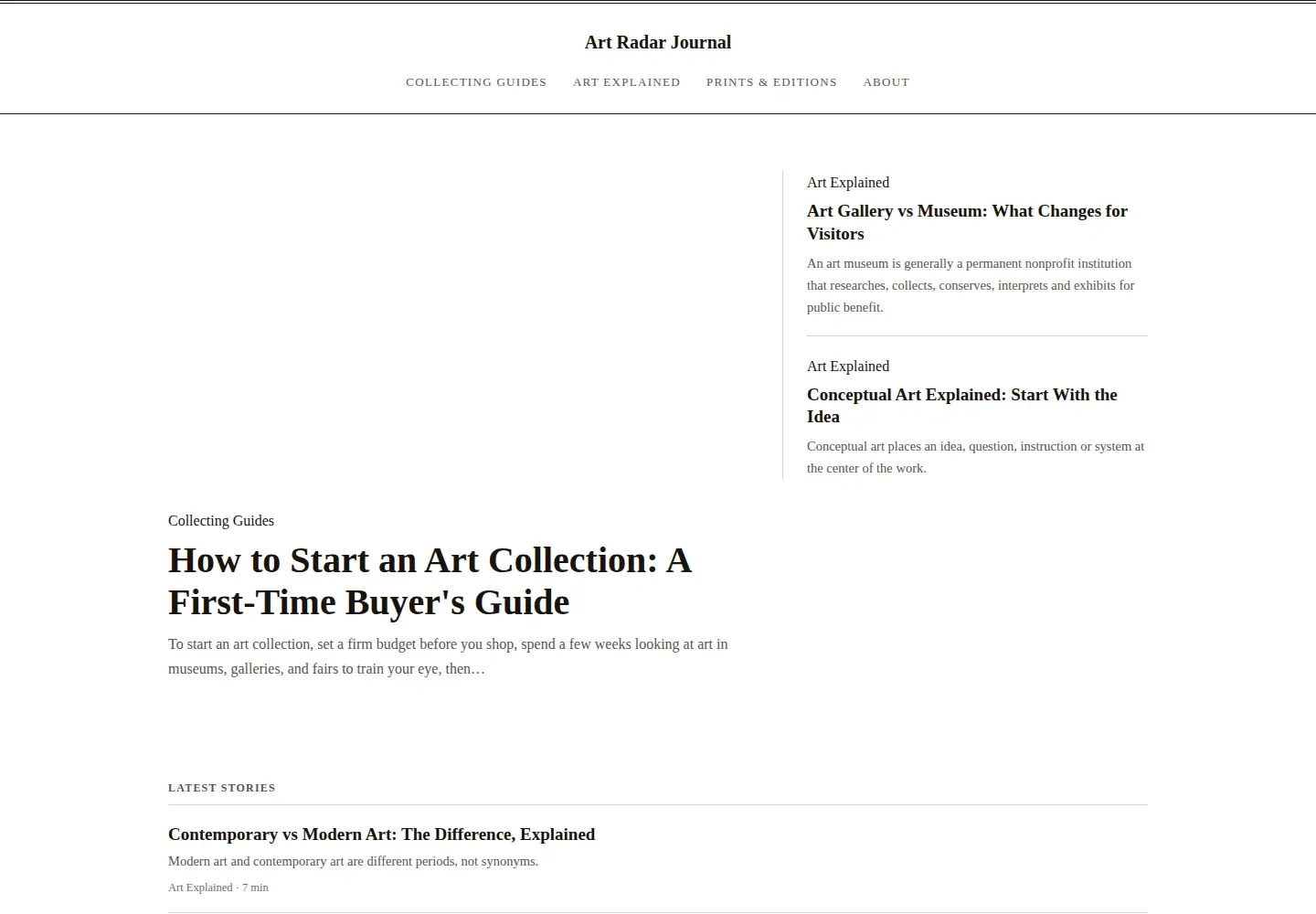
Task: Select Prints & Editions in navigation
Action: point(771,82)
